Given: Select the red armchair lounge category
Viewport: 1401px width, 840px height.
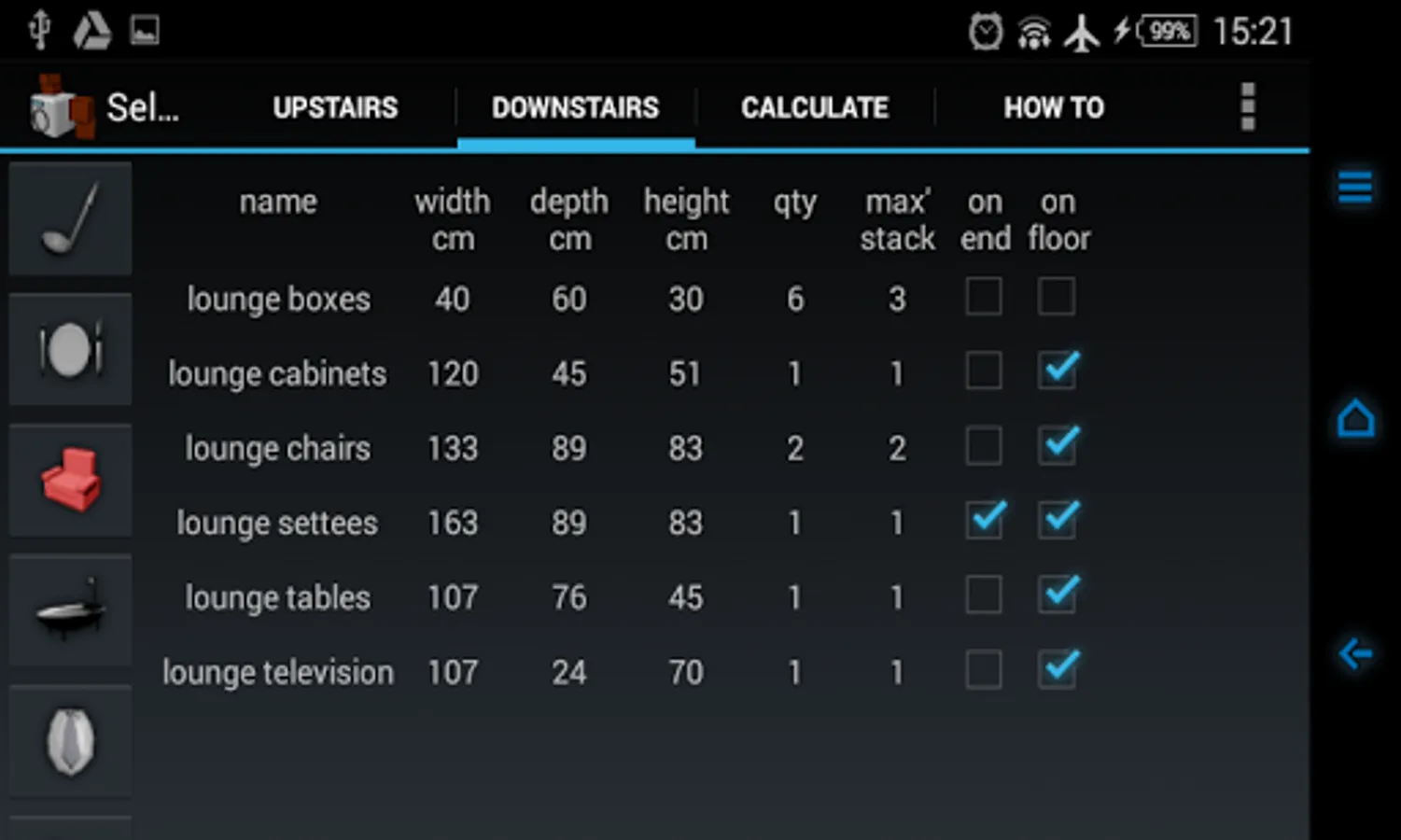Looking at the screenshot, I should (70, 480).
